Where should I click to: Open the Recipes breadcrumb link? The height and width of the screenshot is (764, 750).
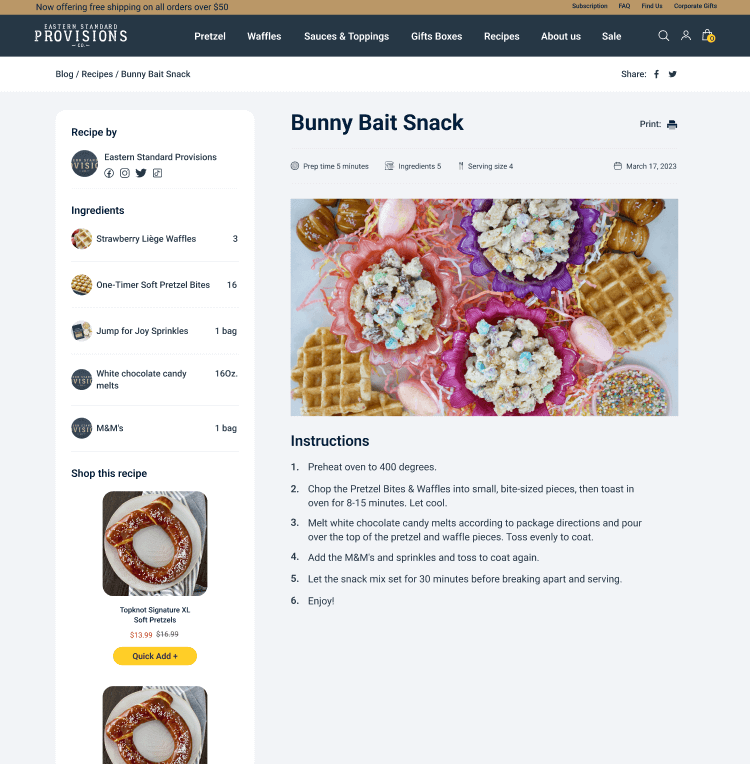pyautogui.click(x=97, y=74)
